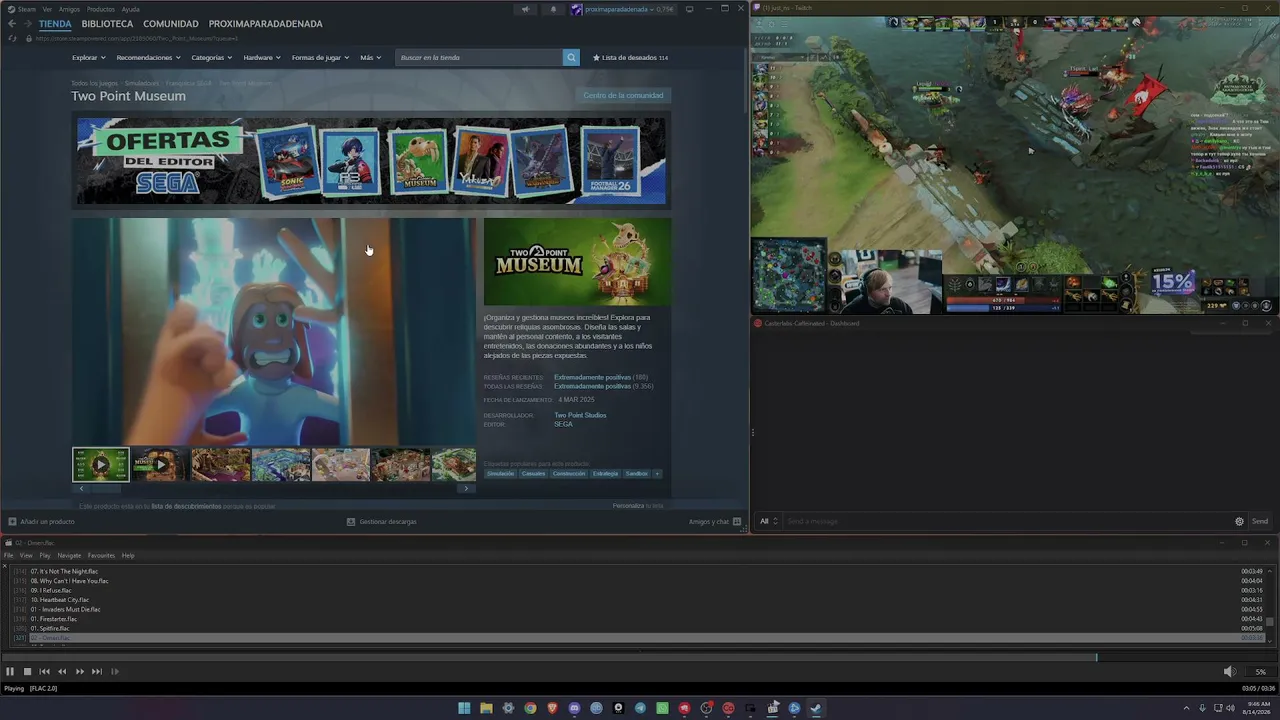This screenshot has width=1280, height=720.
Task: Click the Send button in chat
Action: tap(1260, 521)
